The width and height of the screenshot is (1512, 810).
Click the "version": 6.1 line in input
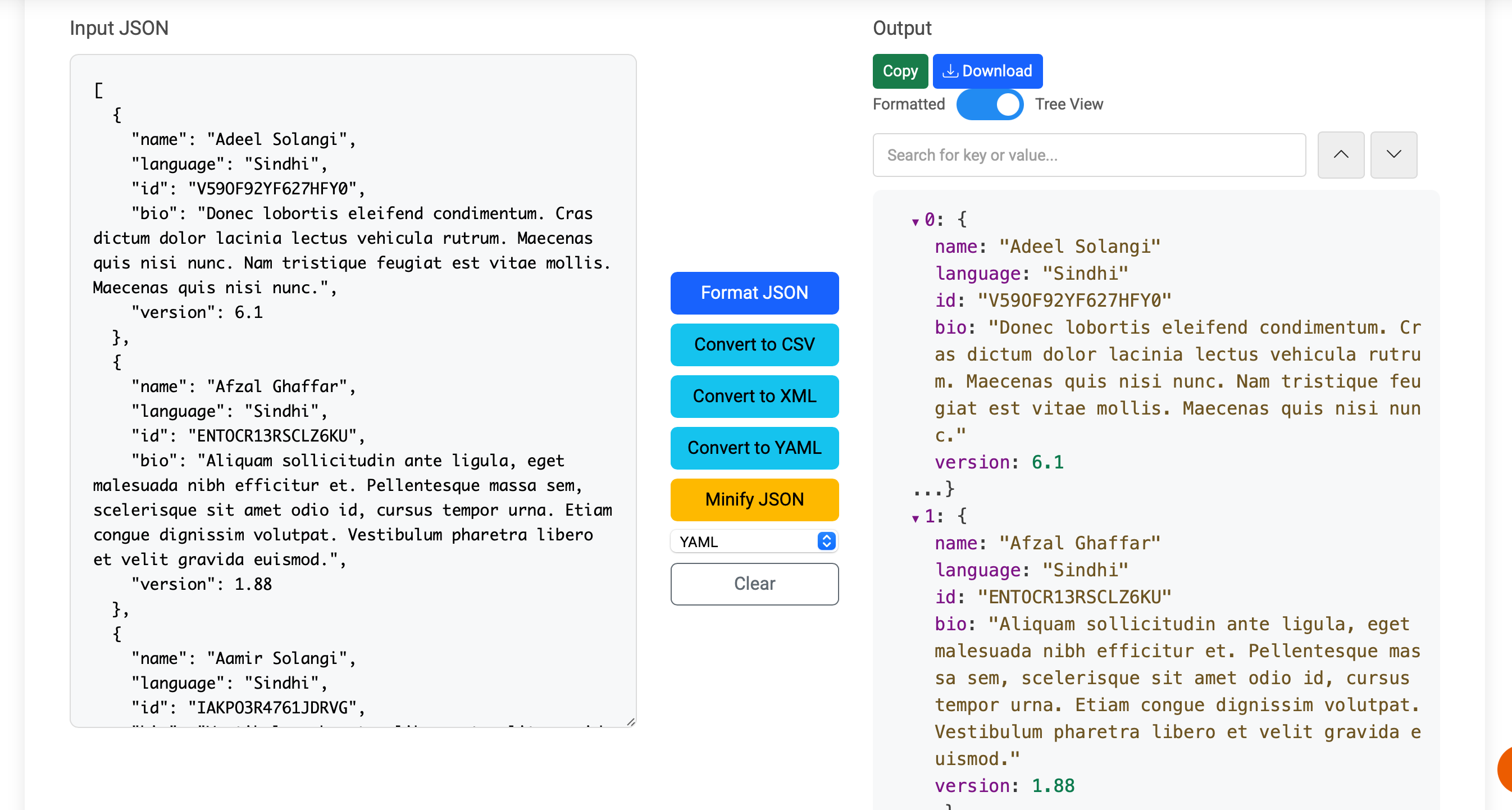[197, 312]
